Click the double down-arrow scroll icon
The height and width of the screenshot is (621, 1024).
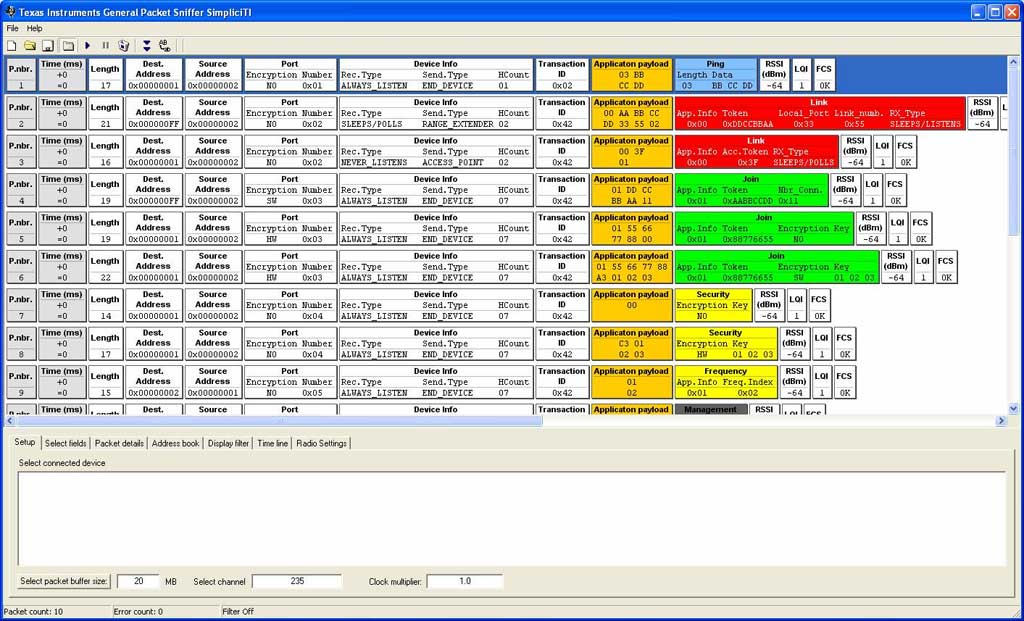click(x=147, y=45)
